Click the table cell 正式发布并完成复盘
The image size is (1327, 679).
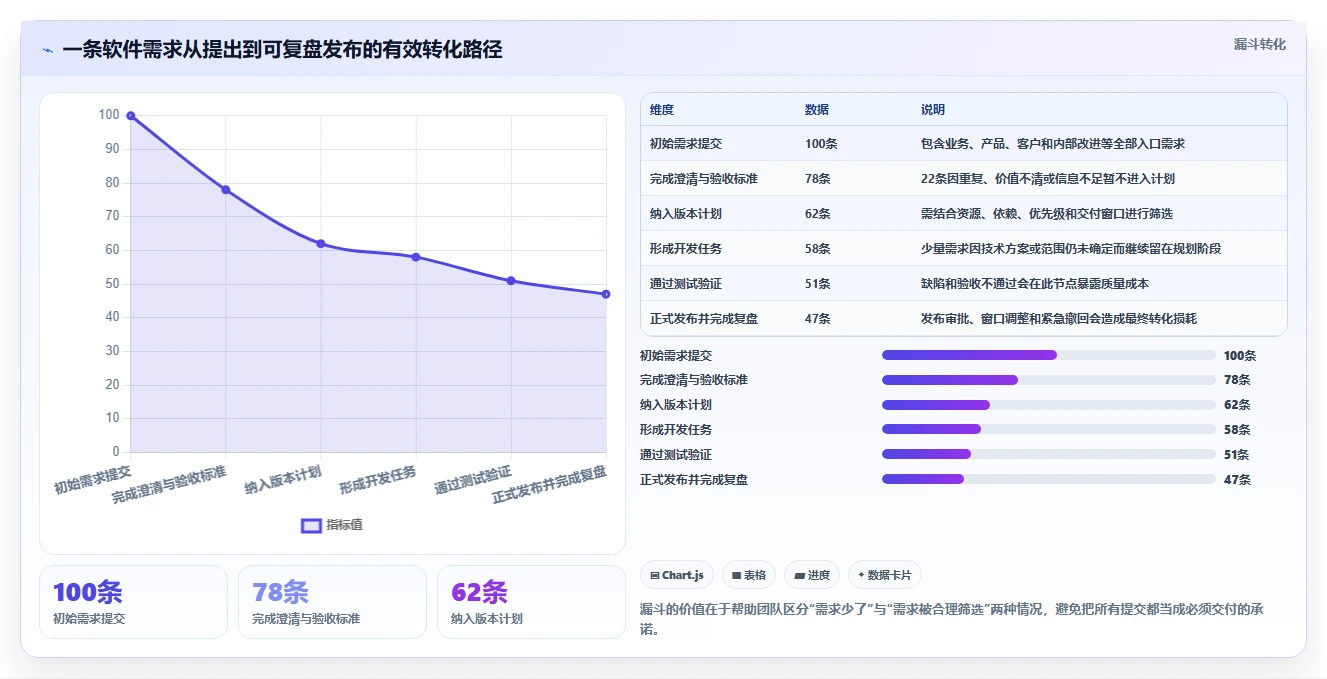point(704,319)
